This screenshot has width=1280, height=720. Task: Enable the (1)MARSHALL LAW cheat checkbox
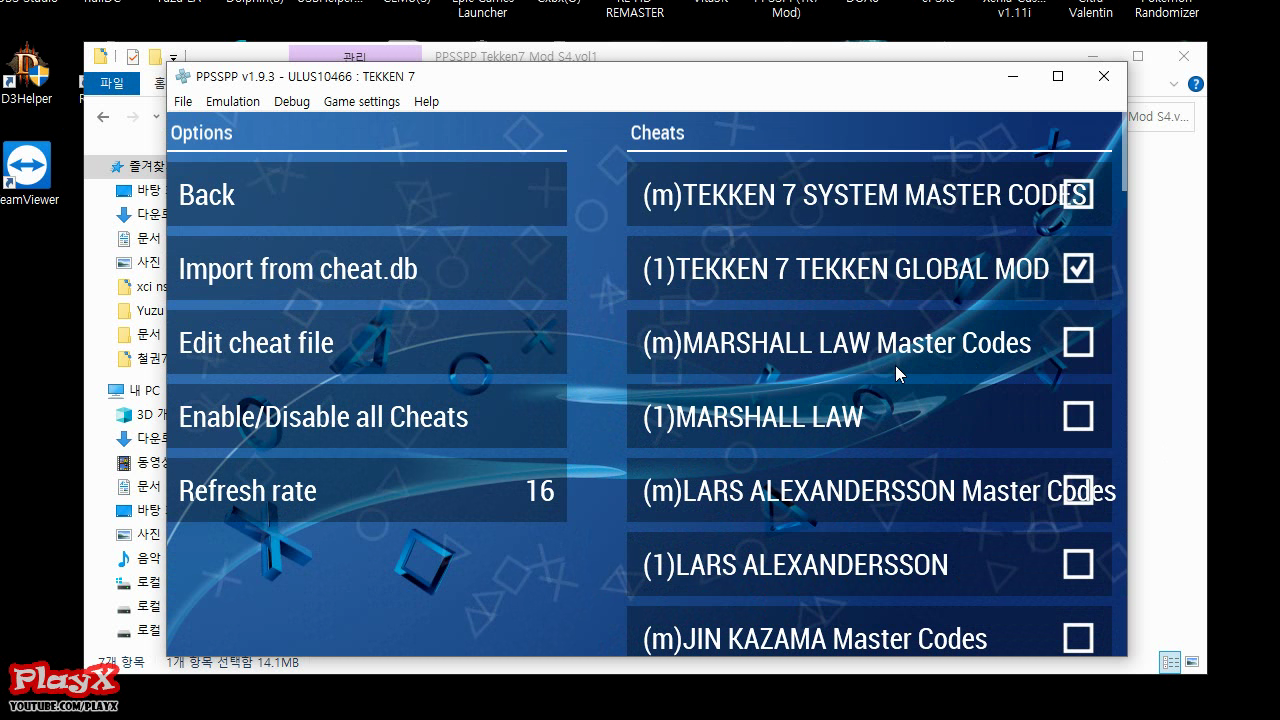(1078, 416)
